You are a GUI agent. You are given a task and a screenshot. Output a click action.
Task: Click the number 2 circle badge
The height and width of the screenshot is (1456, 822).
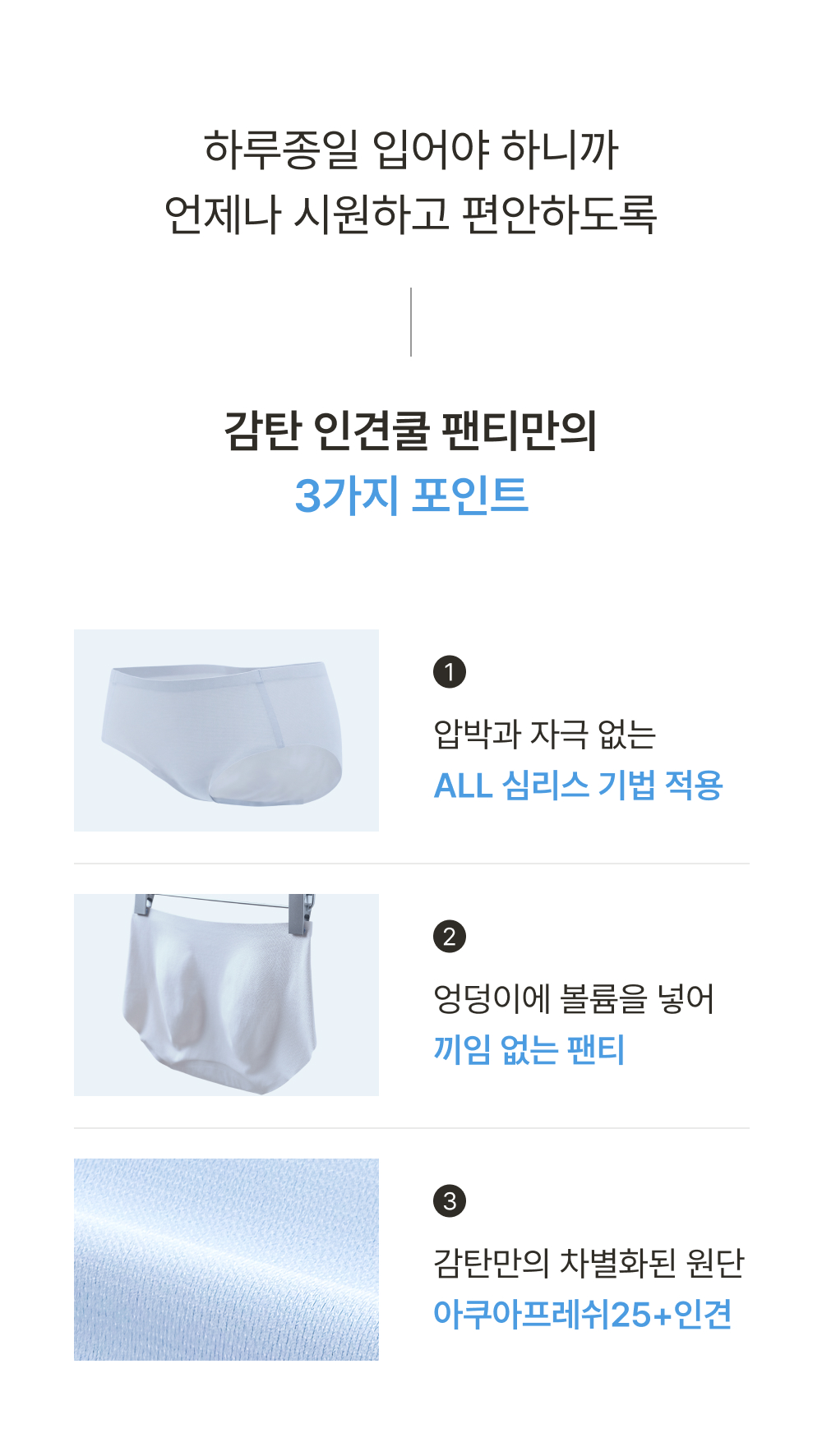click(449, 936)
